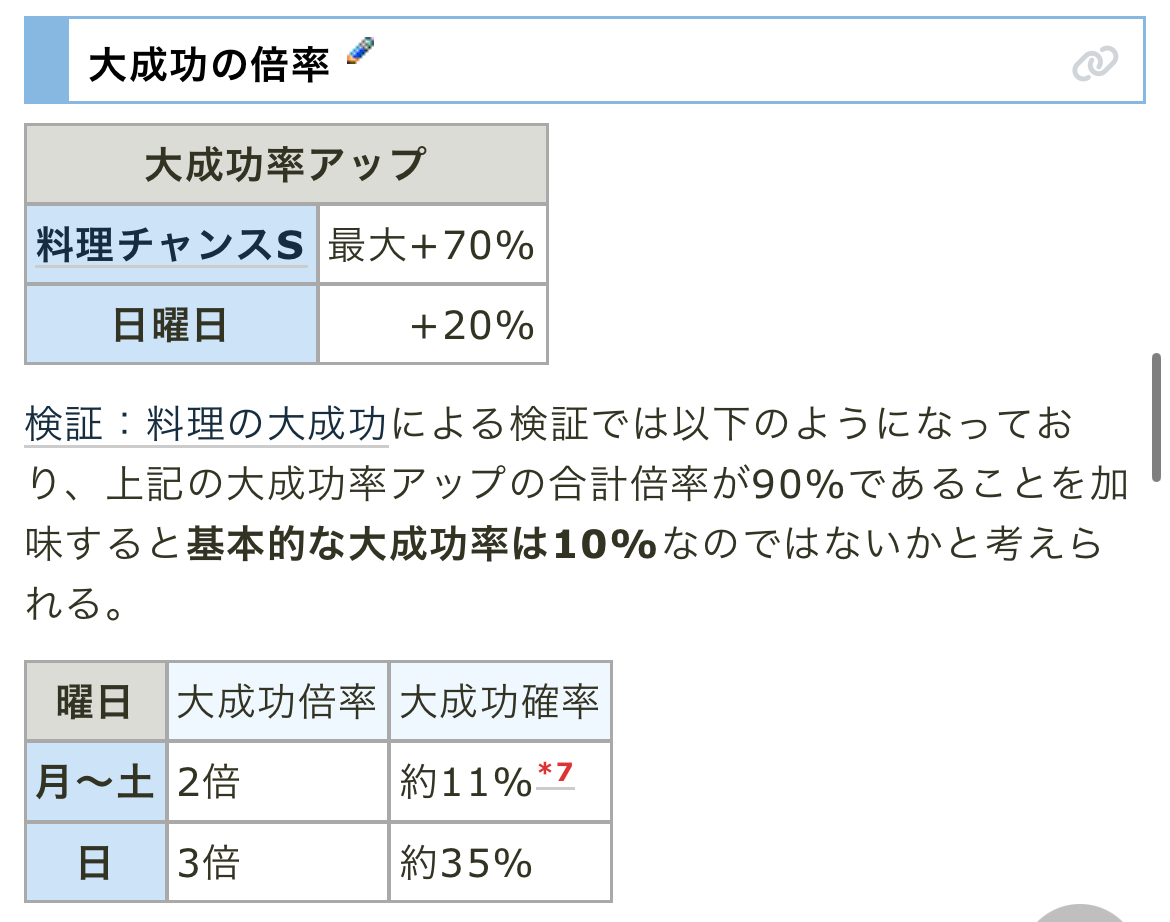The height and width of the screenshot is (922, 1170).
Task: Select the 約35% table cell
Action: click(x=500, y=862)
